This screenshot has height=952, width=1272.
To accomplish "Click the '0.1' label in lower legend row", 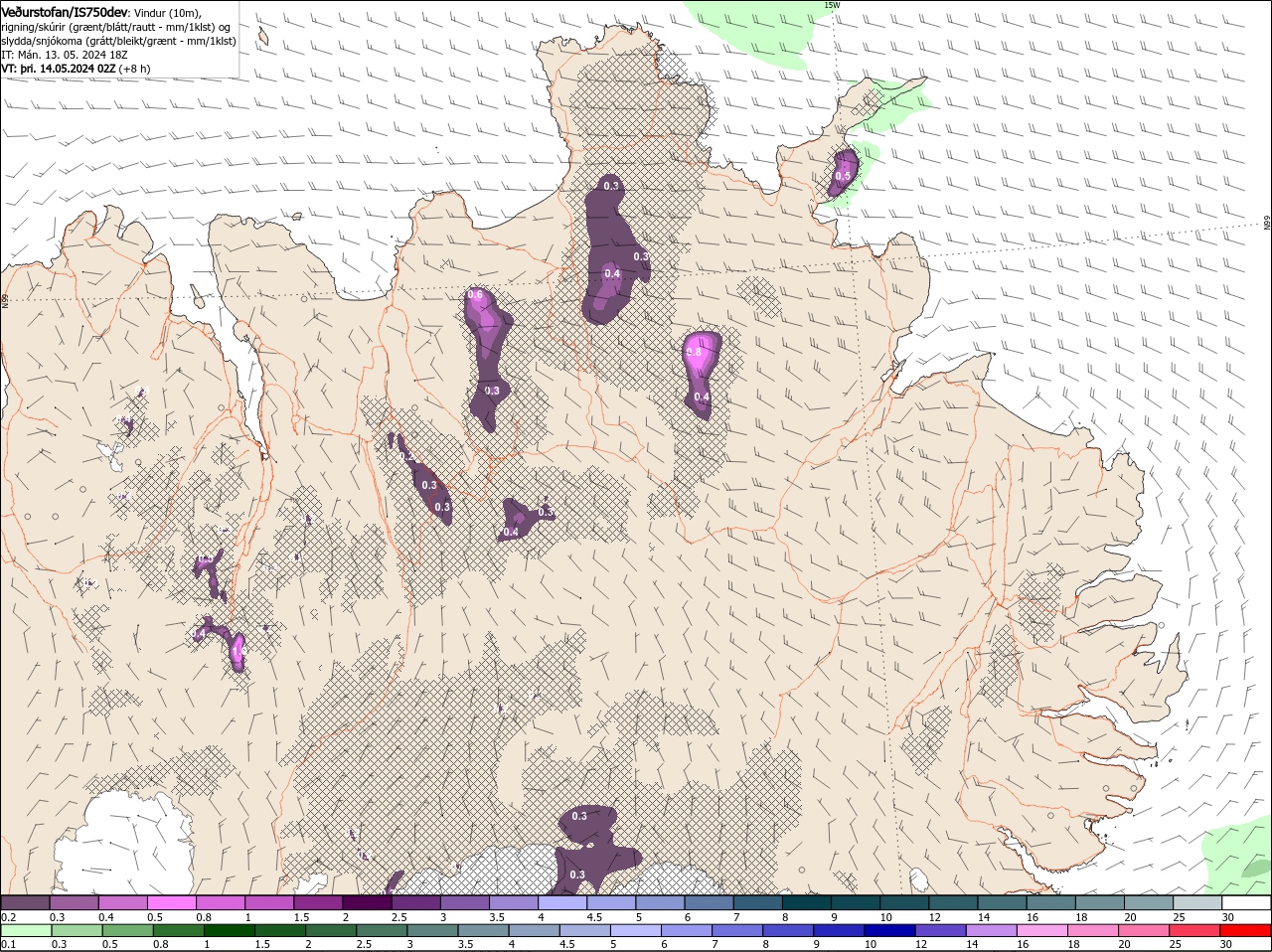I will (x=8, y=944).
